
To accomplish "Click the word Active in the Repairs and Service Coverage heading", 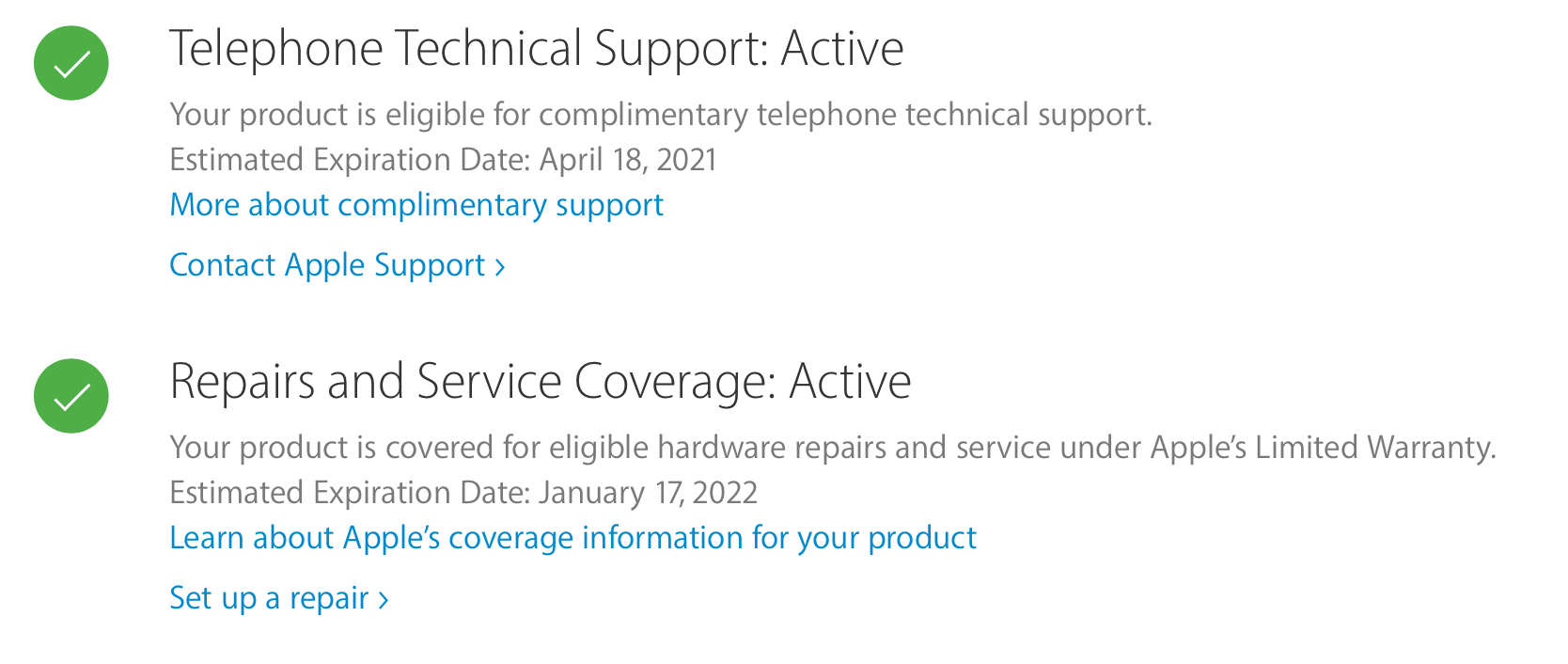I will [850, 382].
